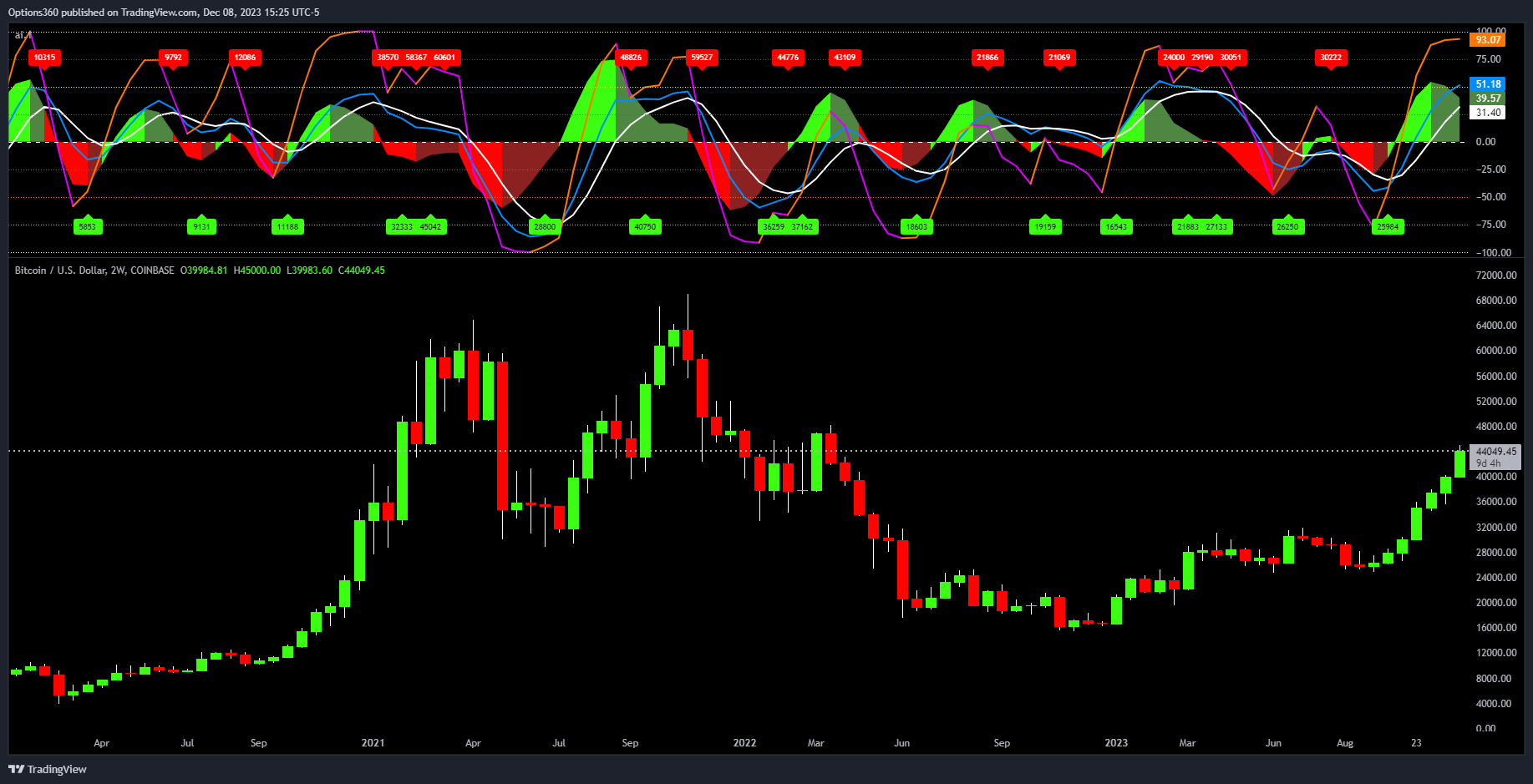Click the high value H45000.00
Viewport: 1533px width, 784px height.
pos(257,270)
